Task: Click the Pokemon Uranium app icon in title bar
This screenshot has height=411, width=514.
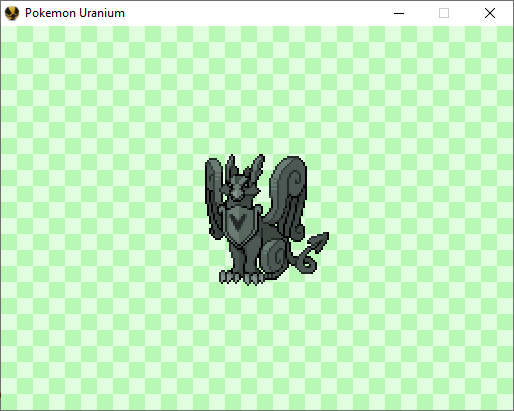Action: click(12, 13)
